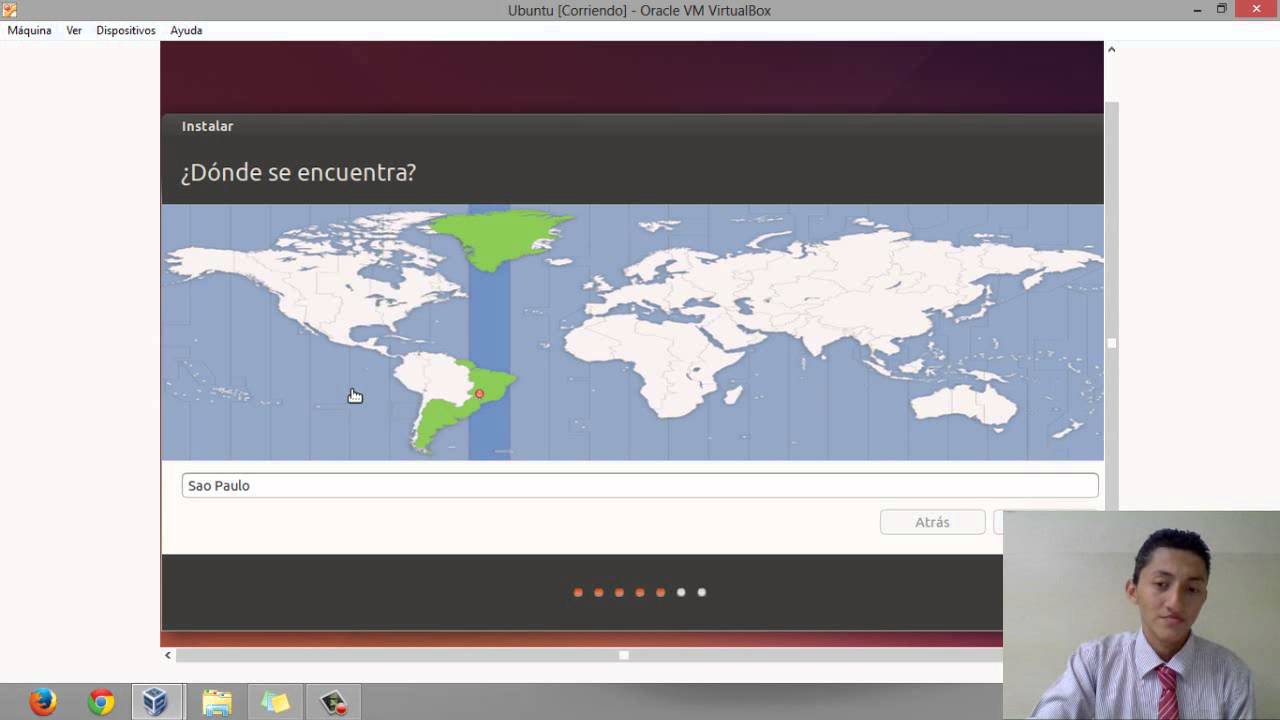The height and width of the screenshot is (720, 1280).
Task: Click the last white installer progress dot
Action: (x=702, y=592)
